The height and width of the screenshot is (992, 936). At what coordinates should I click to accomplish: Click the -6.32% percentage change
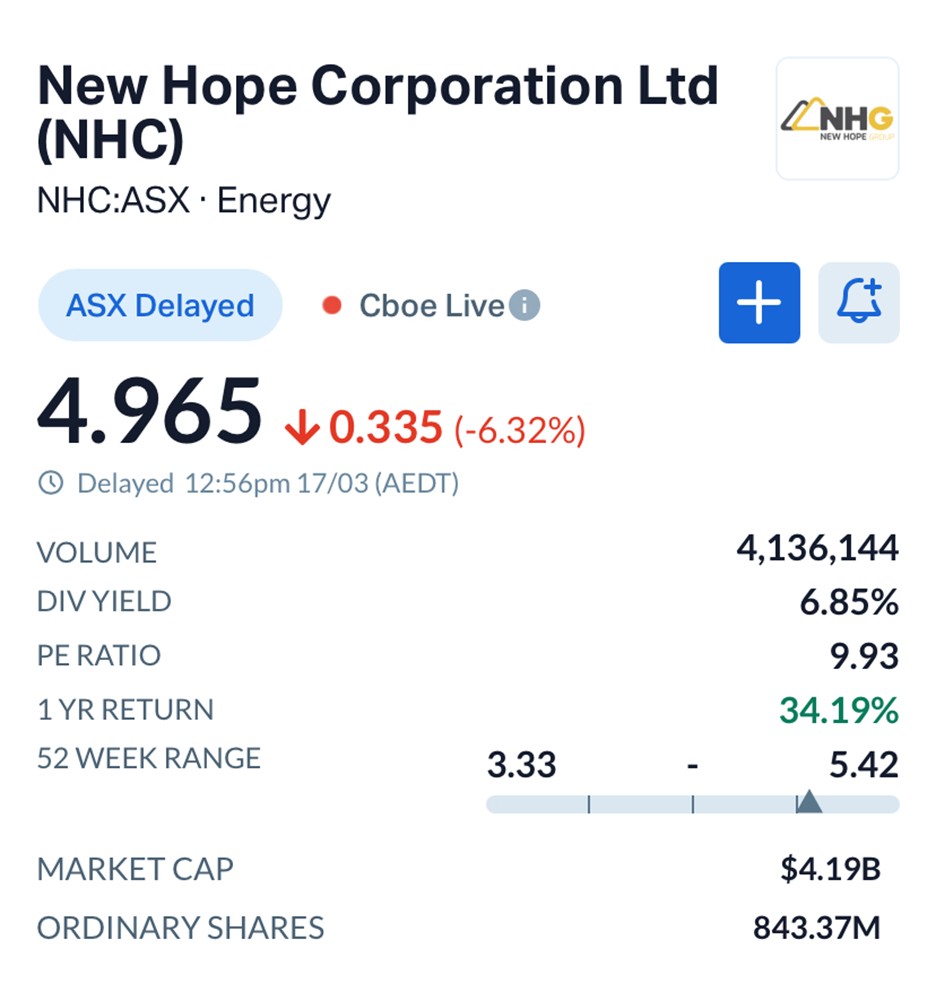pos(520,430)
